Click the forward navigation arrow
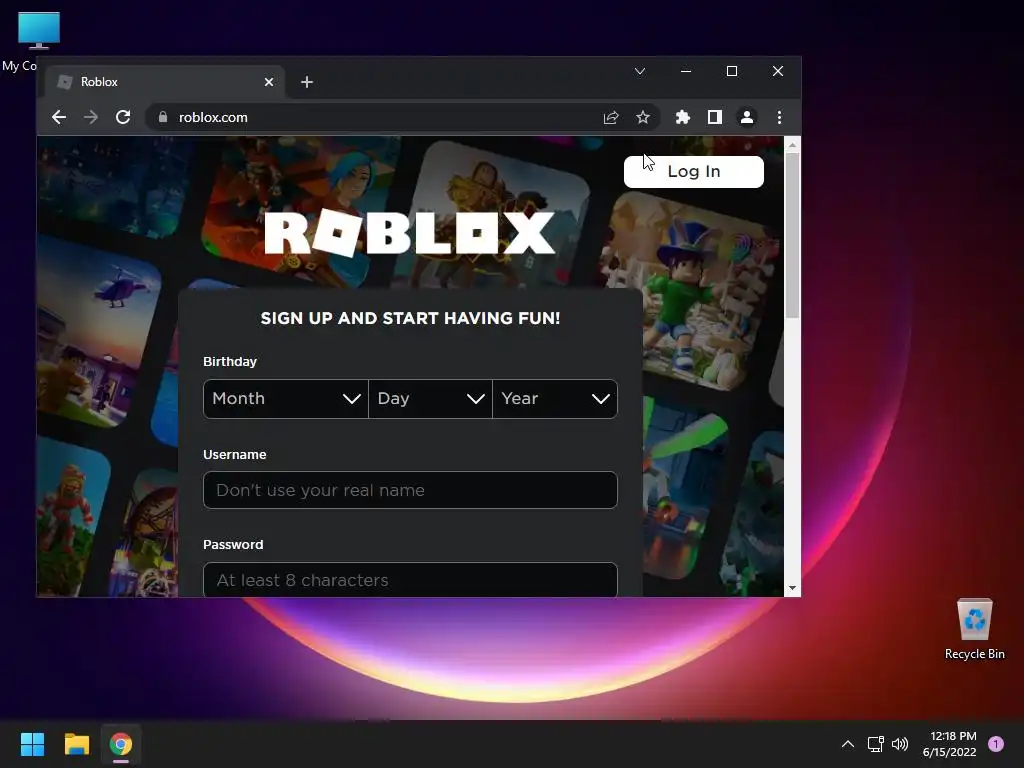Viewport: 1024px width, 768px height. click(91, 118)
